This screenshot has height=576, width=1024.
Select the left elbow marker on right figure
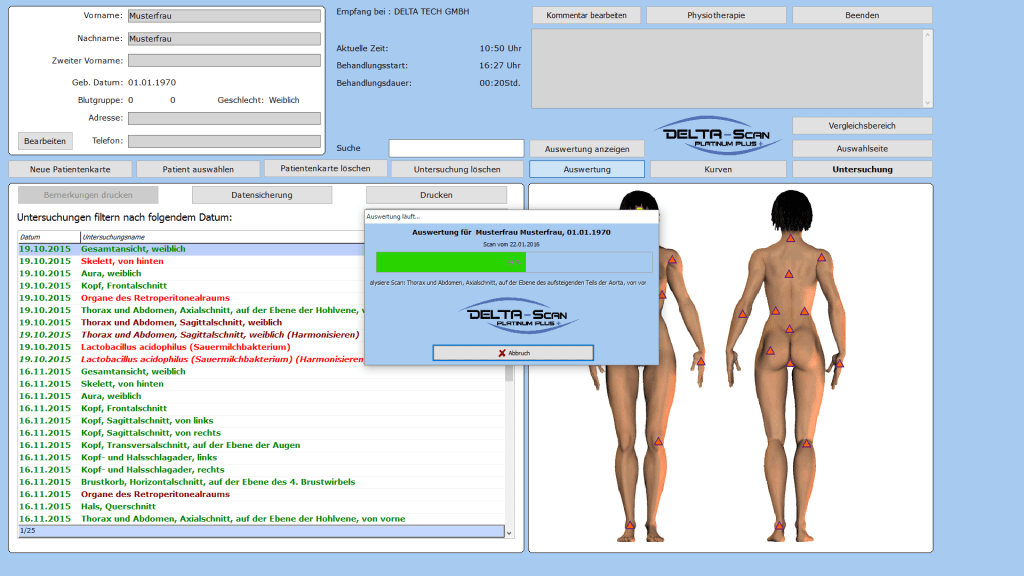pyautogui.click(x=742, y=314)
